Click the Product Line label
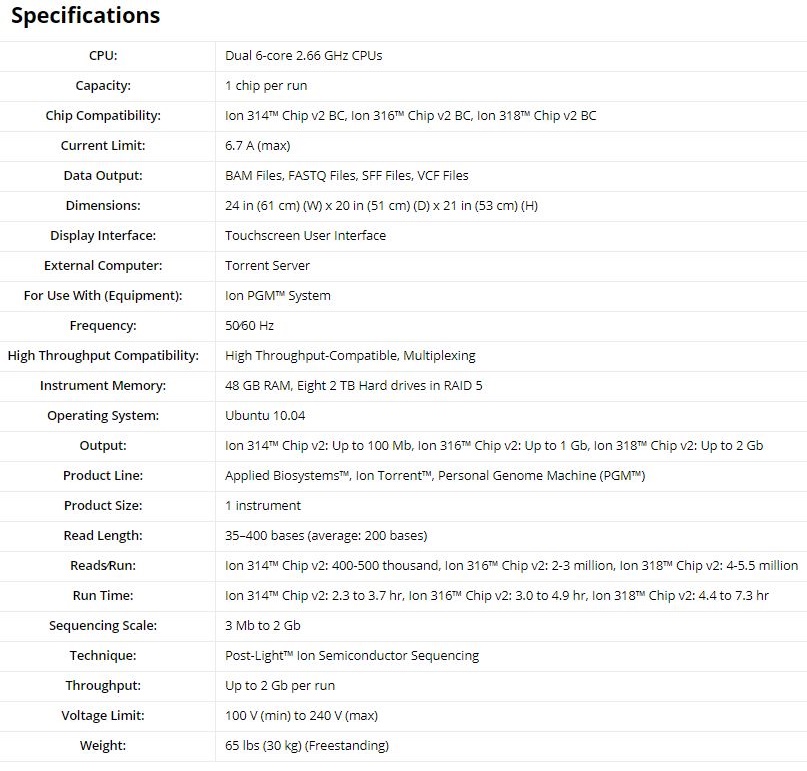Viewport: 807px width, 771px height. (x=103, y=476)
